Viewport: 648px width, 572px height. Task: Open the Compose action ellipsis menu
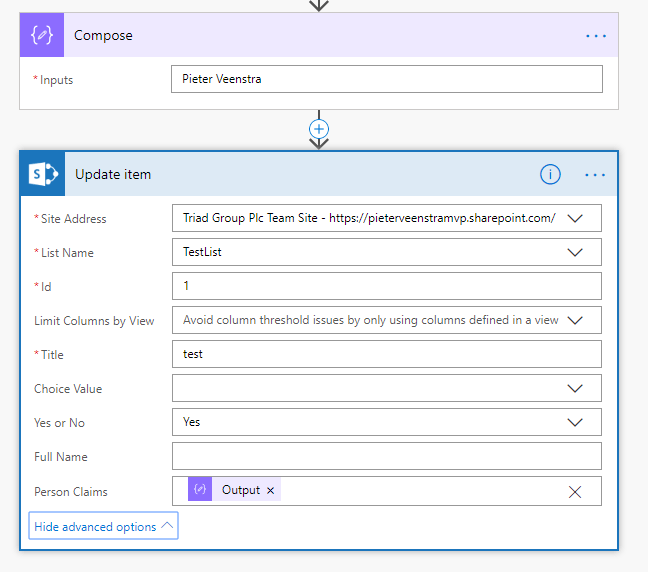click(596, 36)
